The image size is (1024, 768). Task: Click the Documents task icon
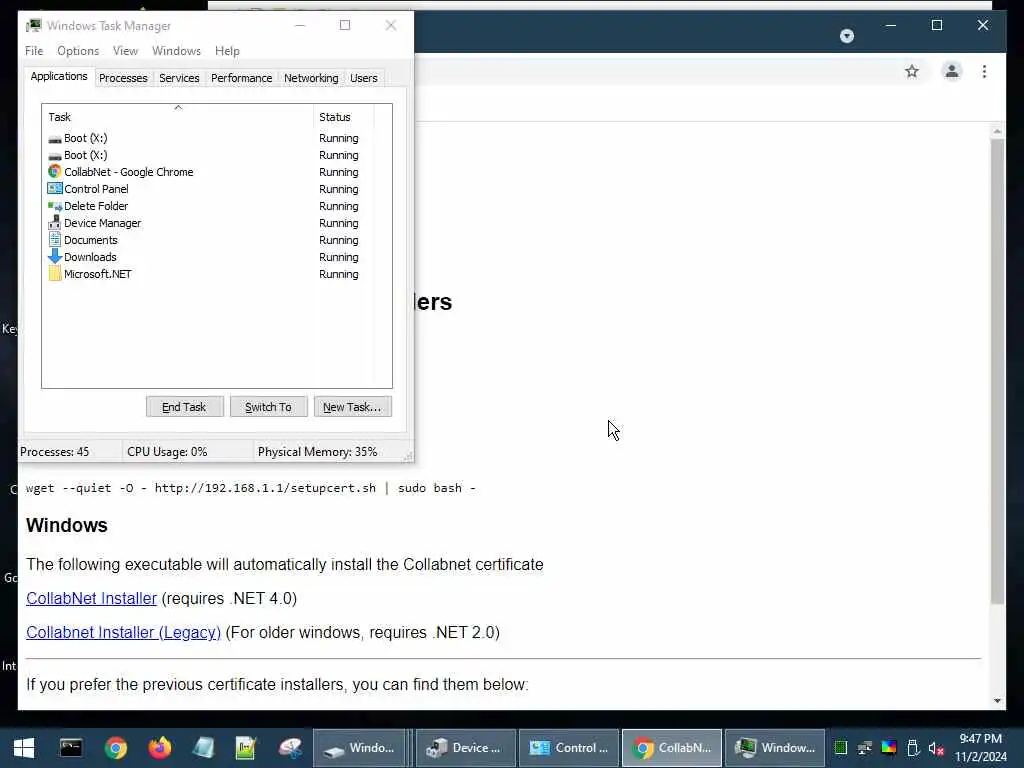click(x=55, y=240)
